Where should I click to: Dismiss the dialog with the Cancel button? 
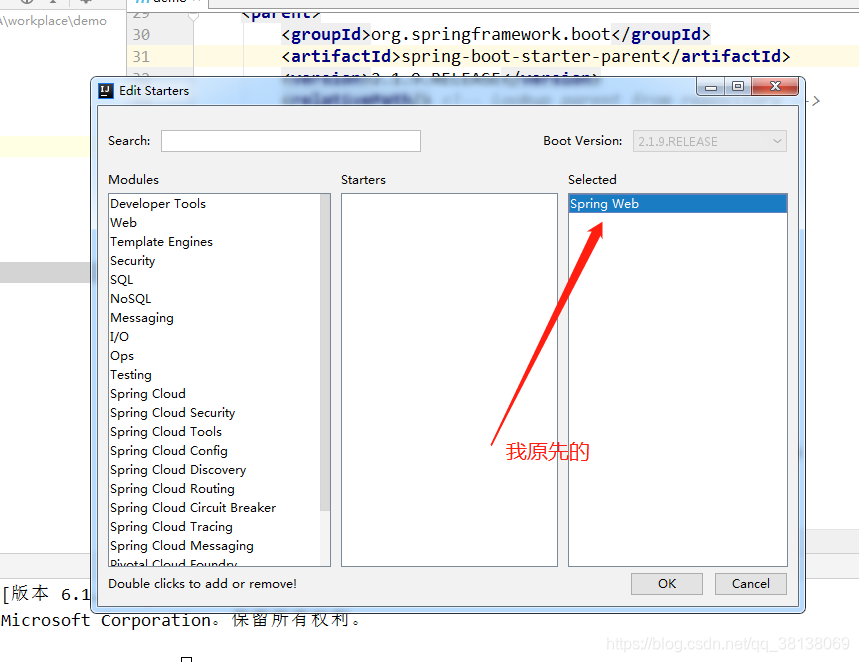point(750,583)
